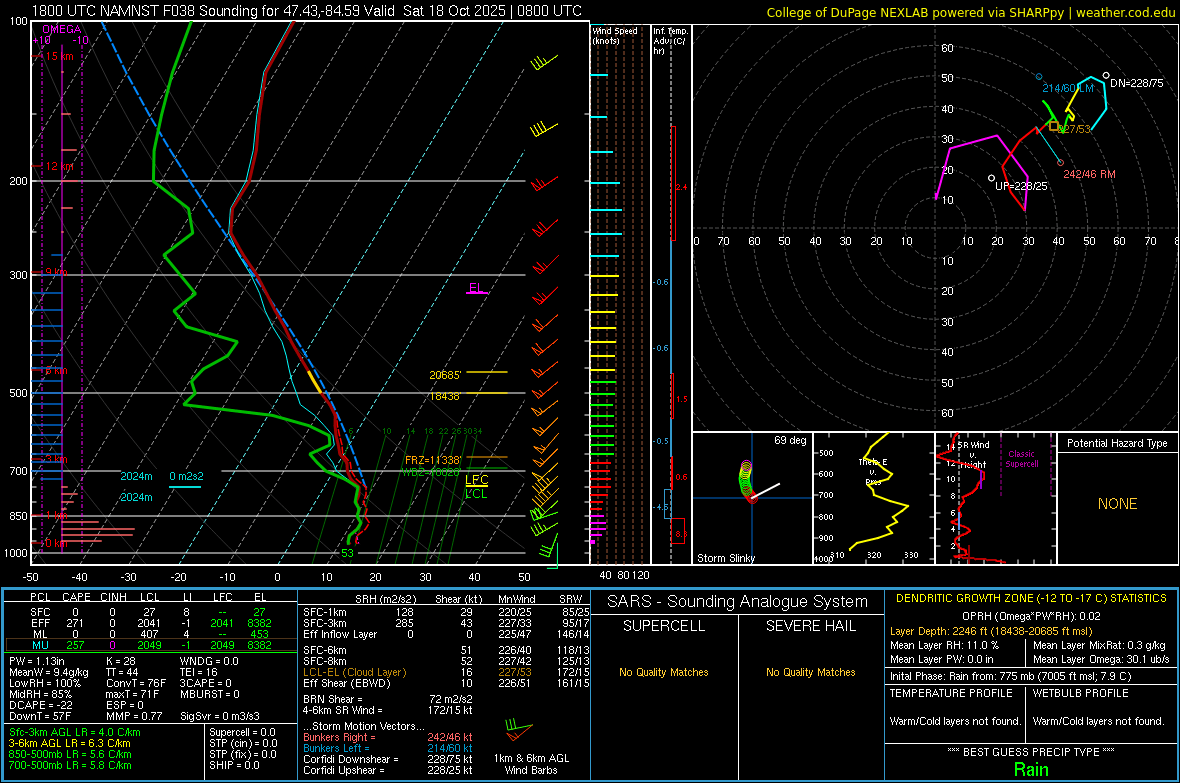Click the Wind Speed (knots) header

click(x=615, y=35)
